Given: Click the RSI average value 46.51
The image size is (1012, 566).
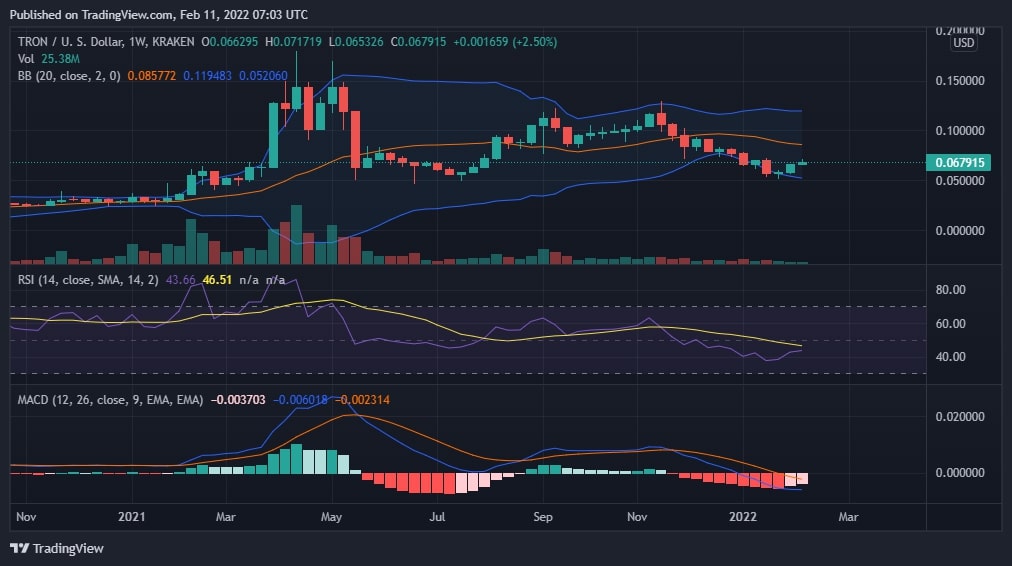Looking at the screenshot, I should tap(217, 280).
